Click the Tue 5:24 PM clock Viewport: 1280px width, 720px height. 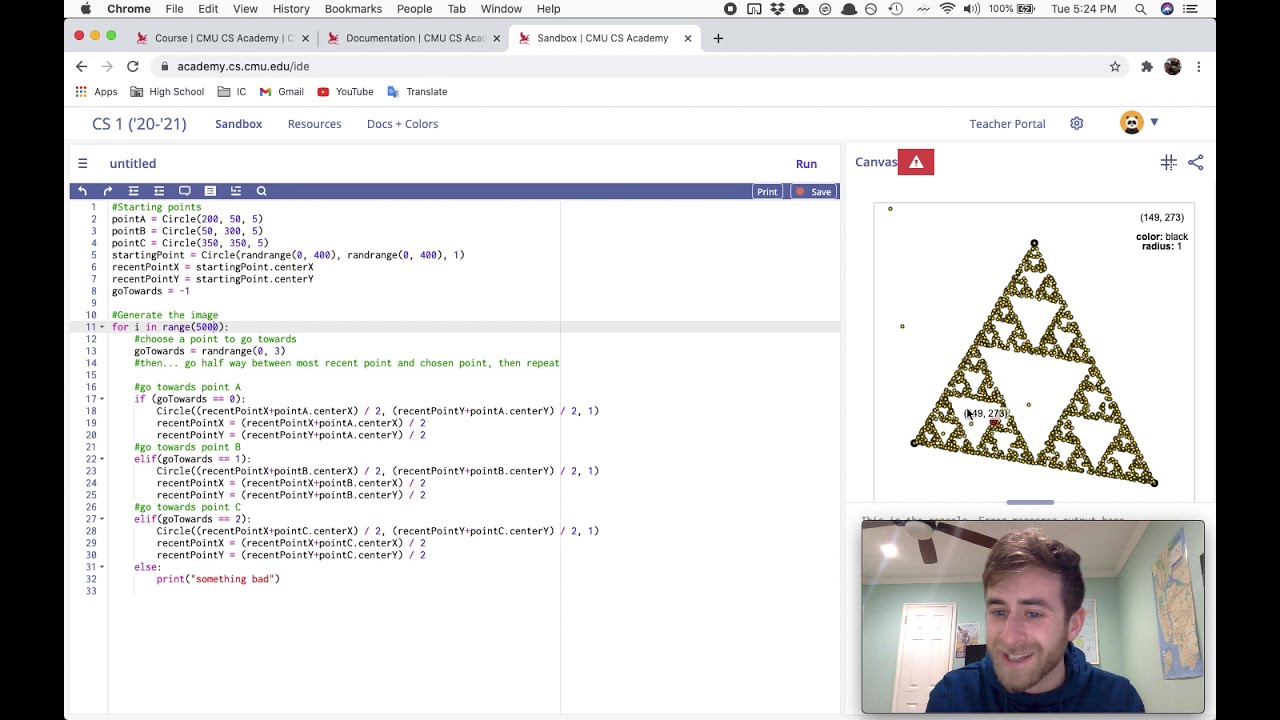coord(1084,9)
